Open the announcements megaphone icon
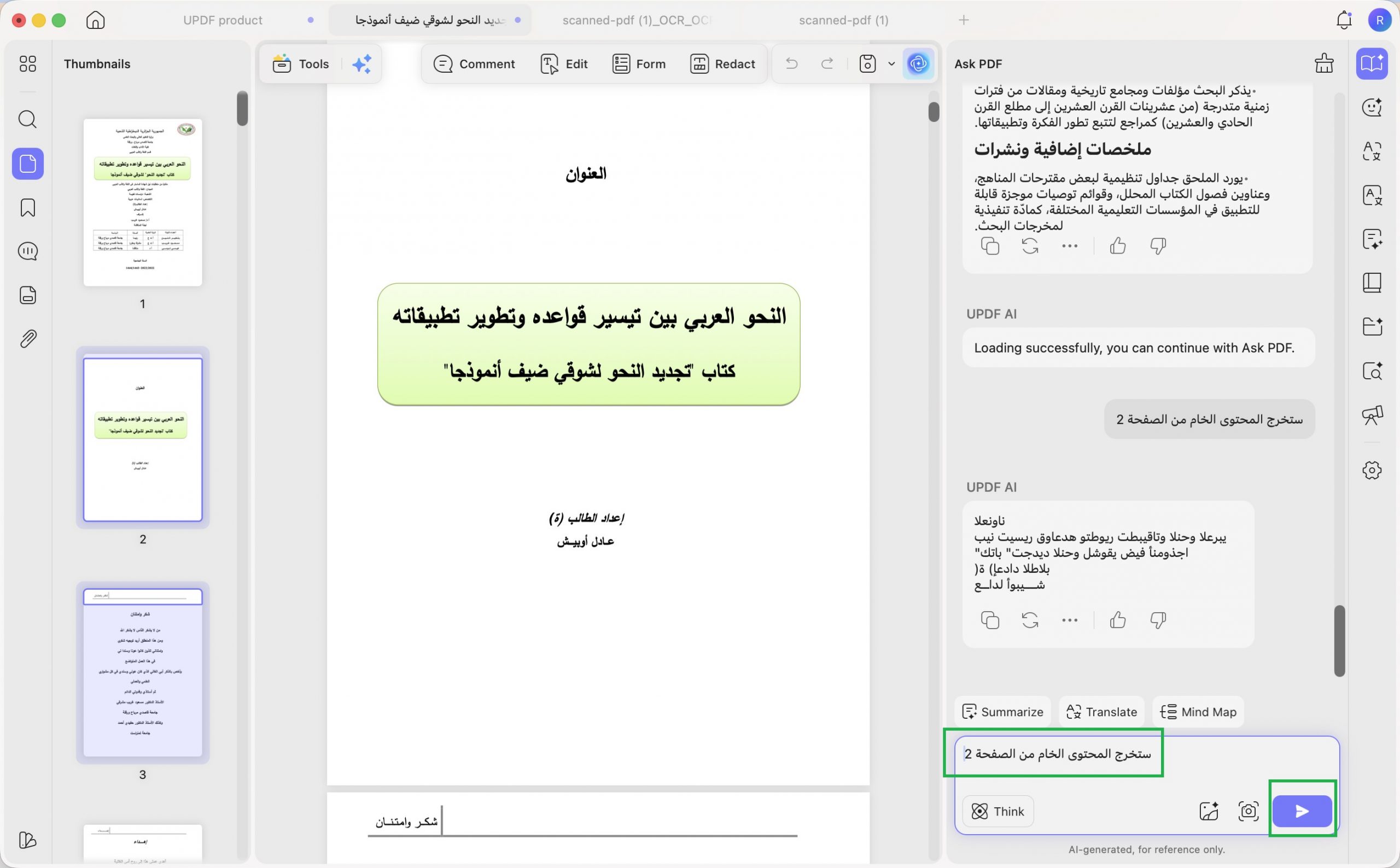 (1372, 415)
